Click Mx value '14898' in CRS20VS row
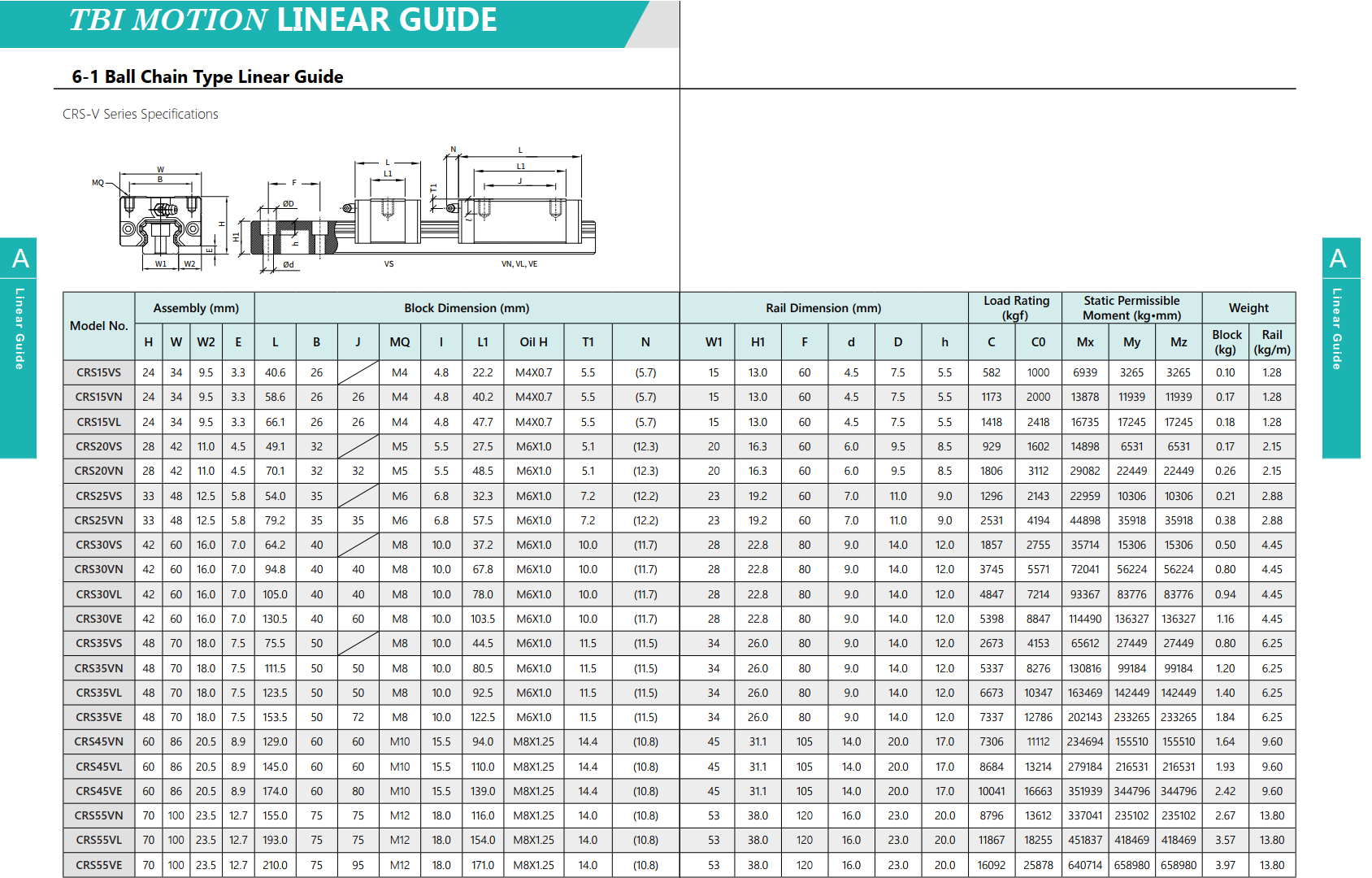This screenshot has height=878, width=1372. [x=1085, y=446]
